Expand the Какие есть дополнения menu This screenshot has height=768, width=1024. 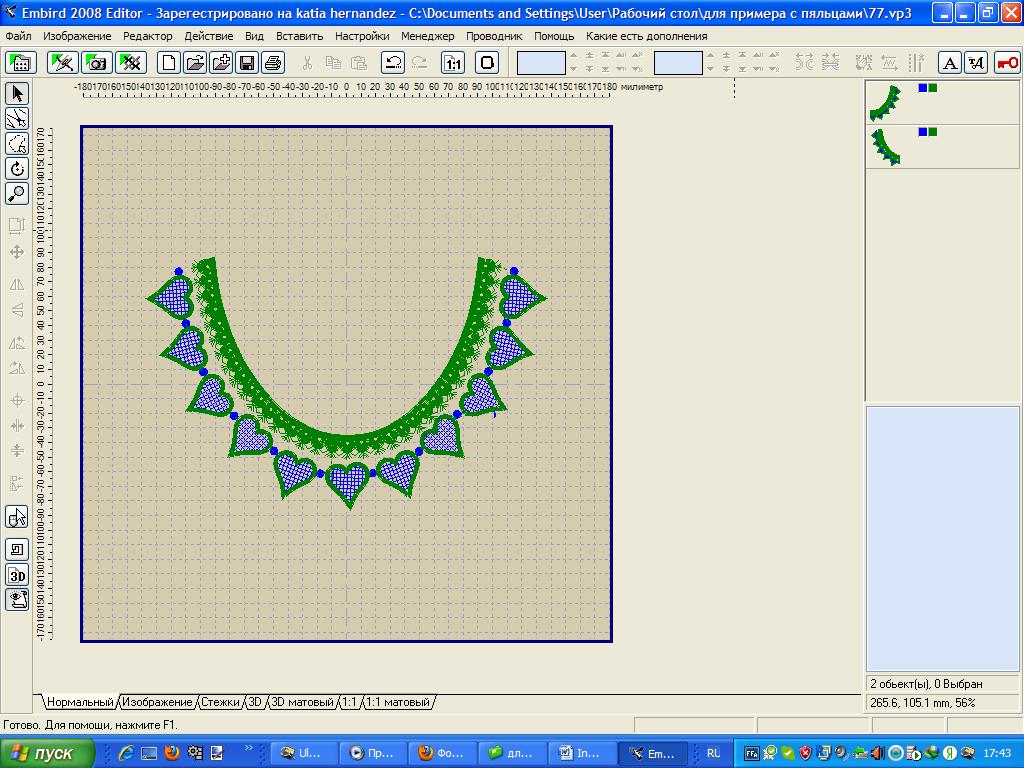pos(646,36)
